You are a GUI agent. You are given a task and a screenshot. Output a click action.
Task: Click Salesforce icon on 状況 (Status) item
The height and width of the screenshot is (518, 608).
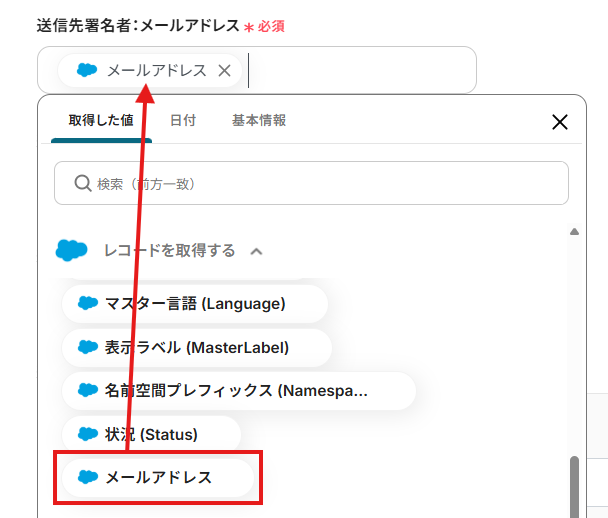(88, 435)
